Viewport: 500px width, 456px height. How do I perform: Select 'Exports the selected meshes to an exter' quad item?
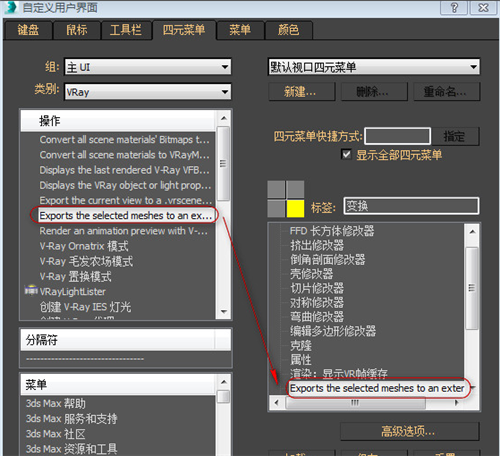tap(377, 388)
